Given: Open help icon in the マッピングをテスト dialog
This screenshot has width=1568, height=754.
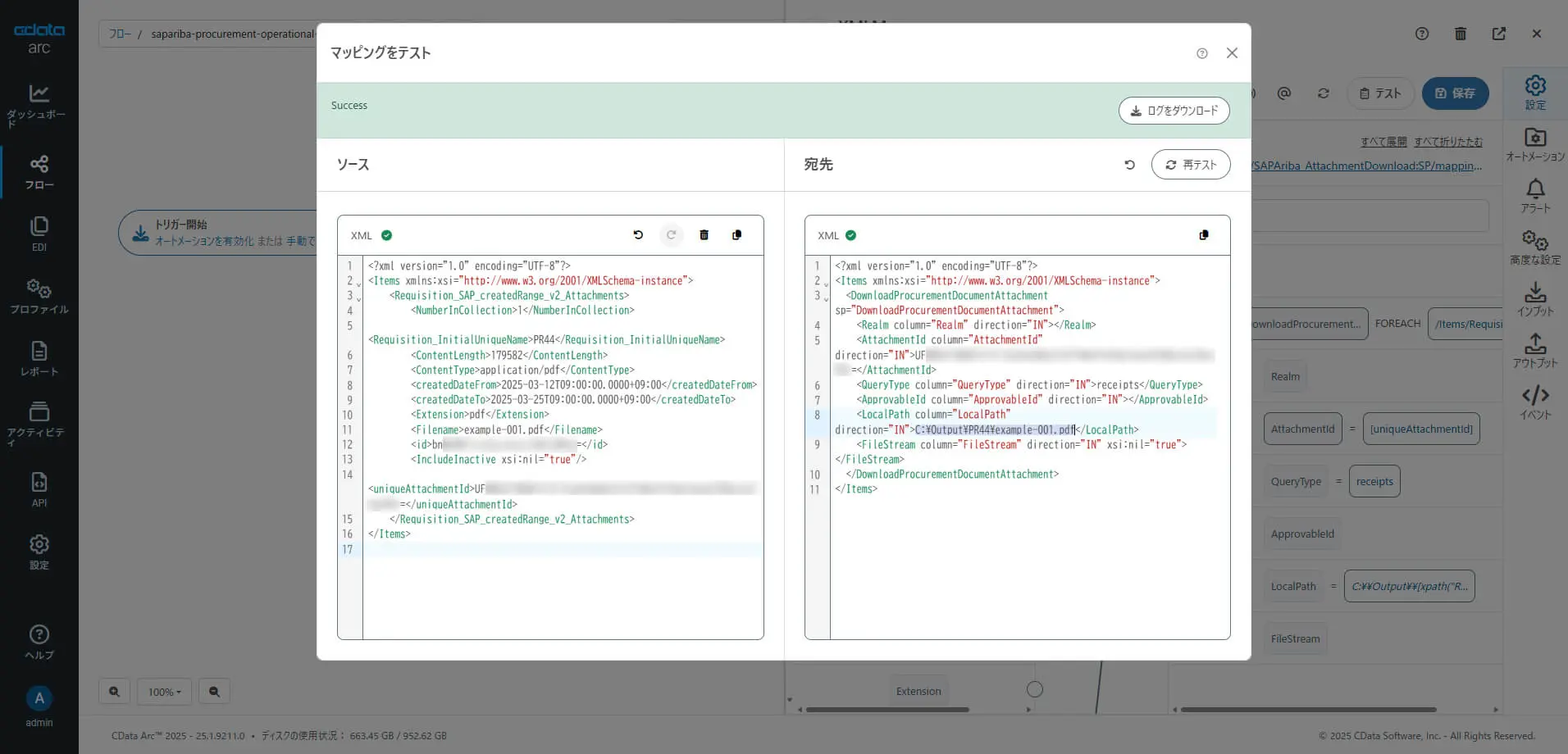Looking at the screenshot, I should point(1201,53).
